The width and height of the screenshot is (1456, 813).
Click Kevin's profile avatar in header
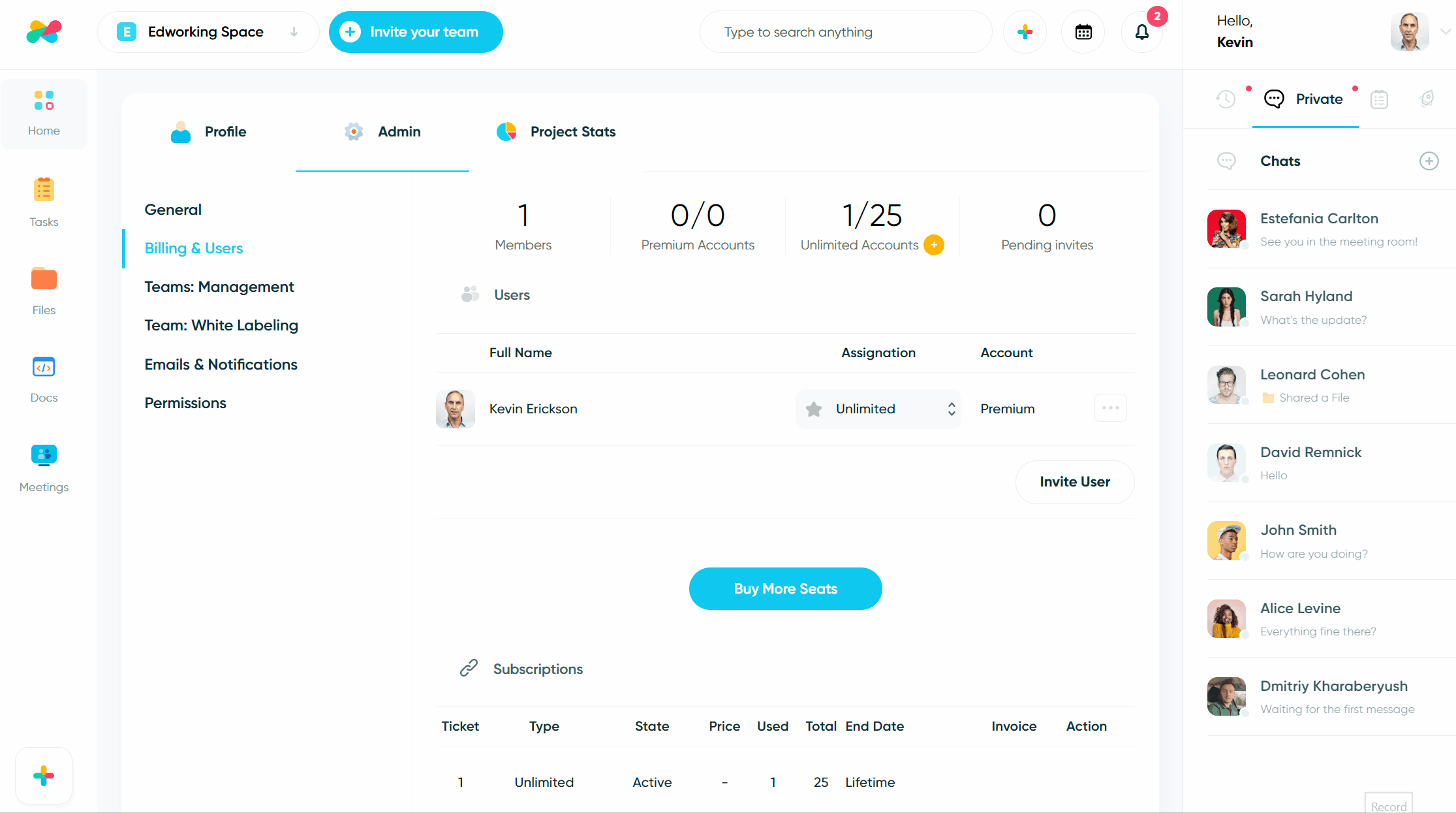[x=1410, y=31]
